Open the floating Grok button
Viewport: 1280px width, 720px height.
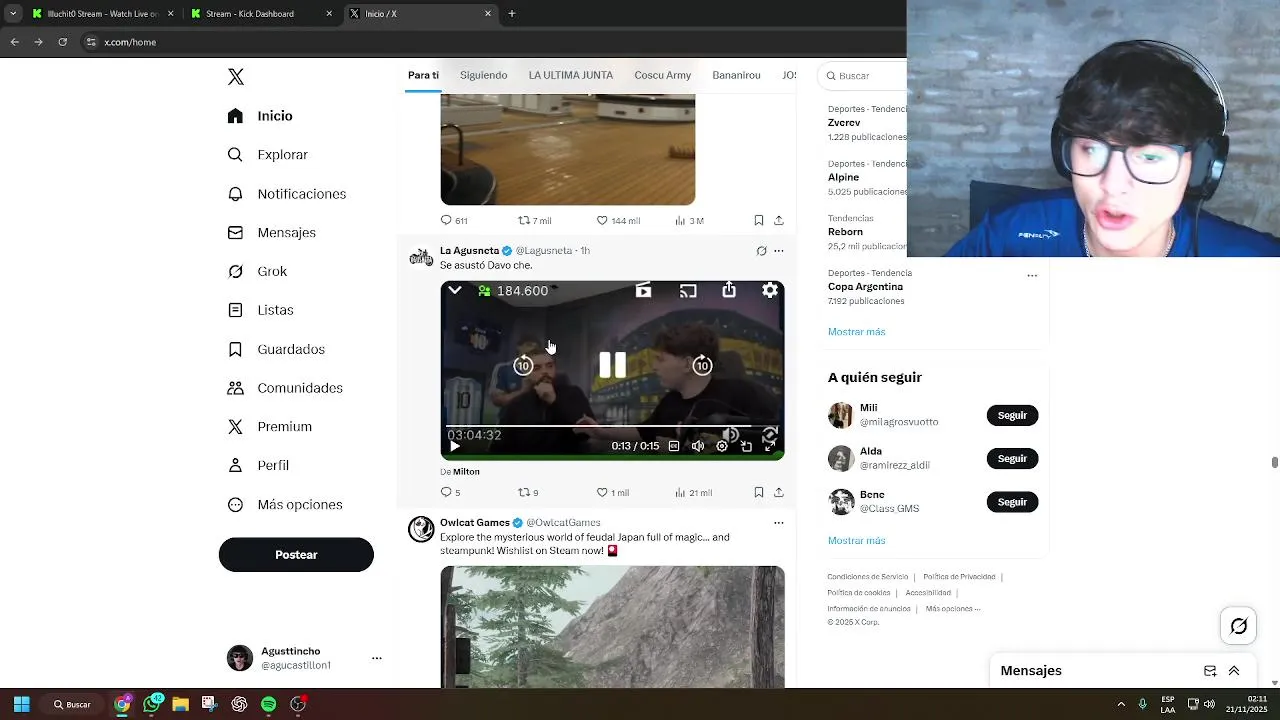click(1239, 626)
